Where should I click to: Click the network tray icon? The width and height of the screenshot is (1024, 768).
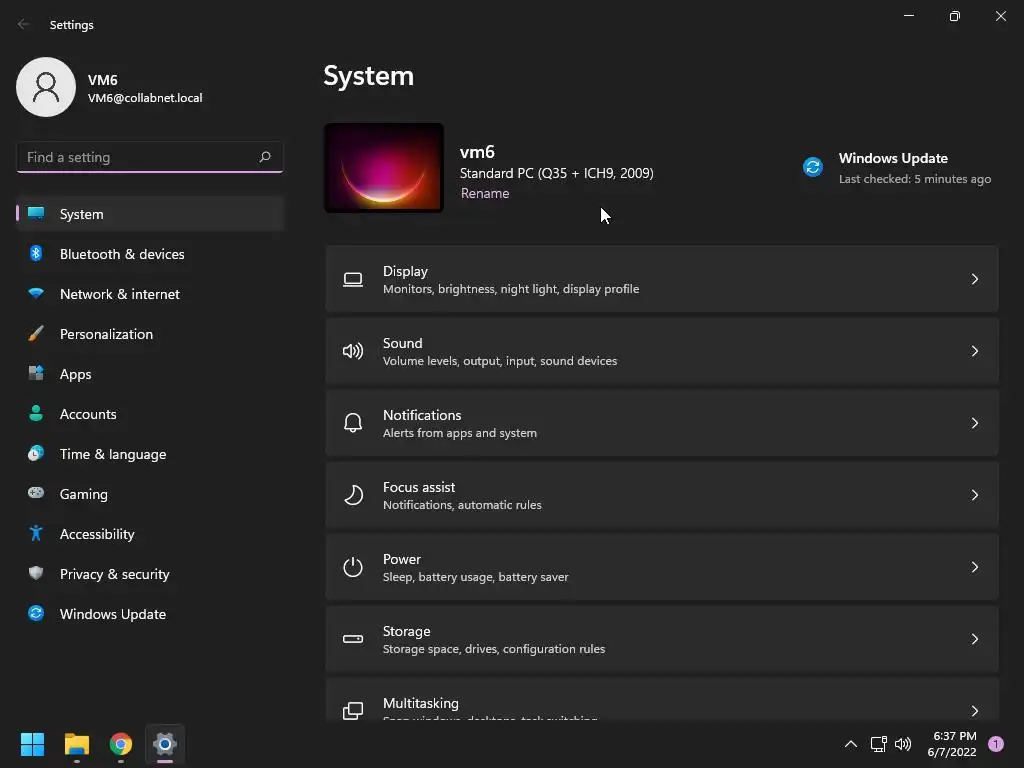pyautogui.click(x=878, y=744)
